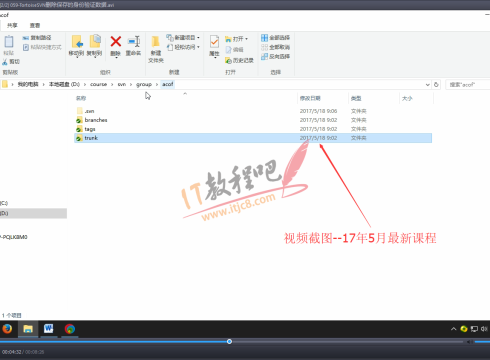Select the .svn folder row

[x=253, y=111]
